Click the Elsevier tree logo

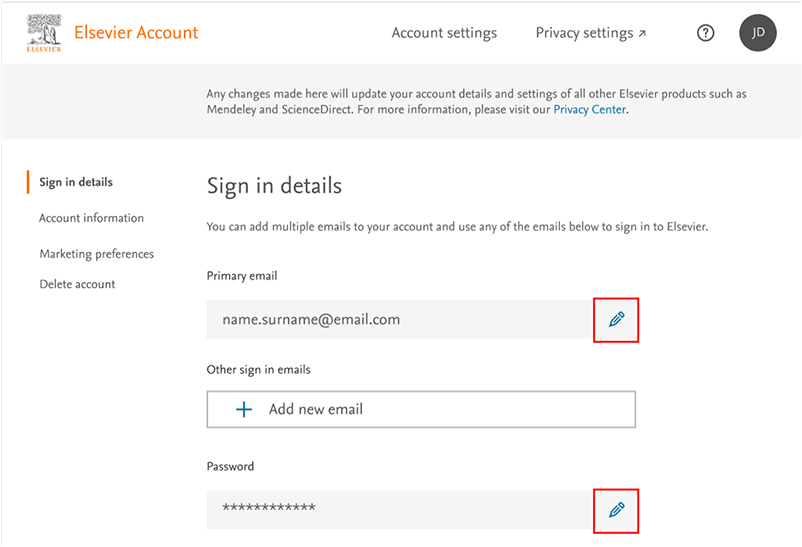[x=42, y=33]
